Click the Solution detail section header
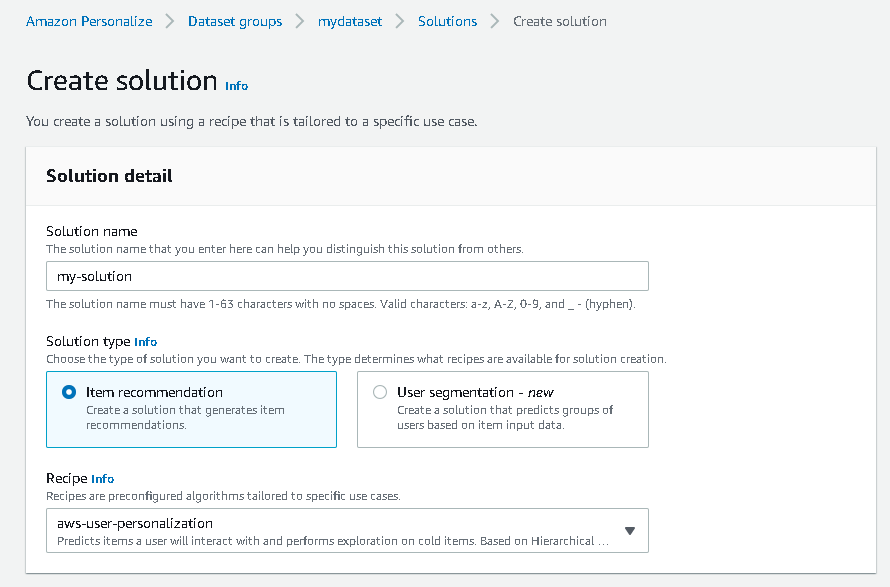 (109, 176)
